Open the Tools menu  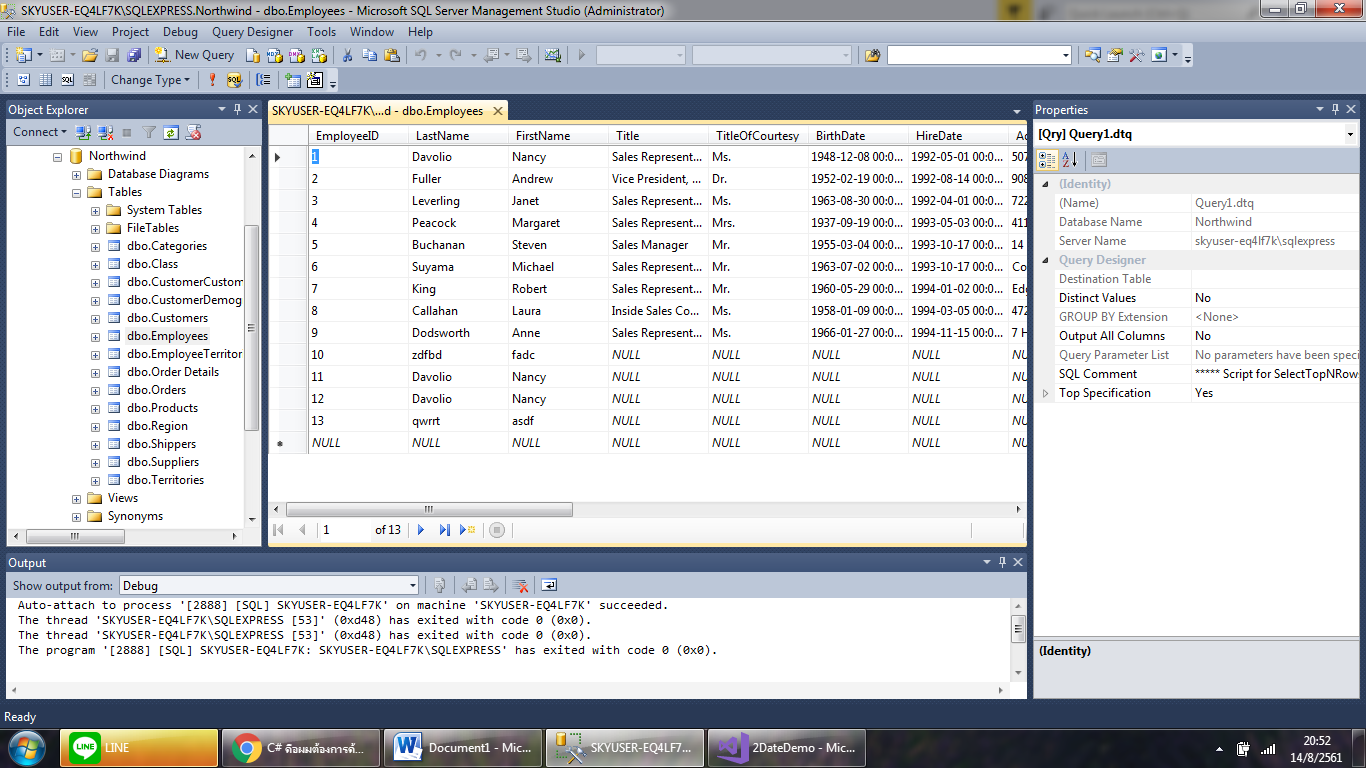pos(321,32)
